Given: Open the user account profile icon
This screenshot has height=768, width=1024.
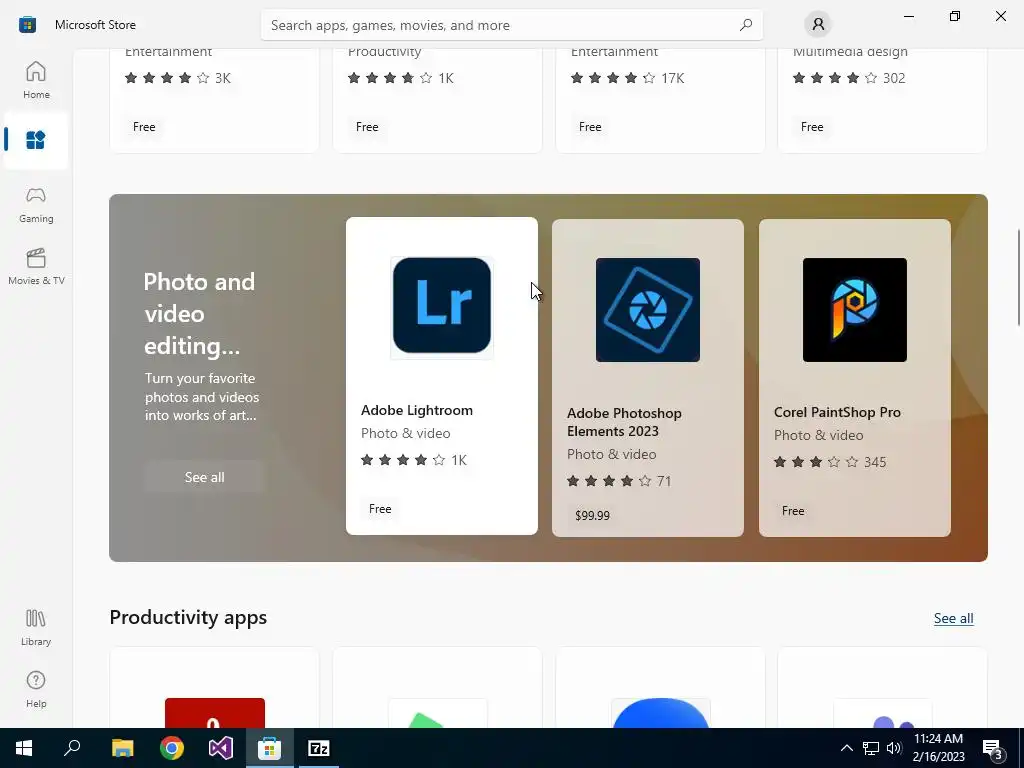Looking at the screenshot, I should (818, 25).
